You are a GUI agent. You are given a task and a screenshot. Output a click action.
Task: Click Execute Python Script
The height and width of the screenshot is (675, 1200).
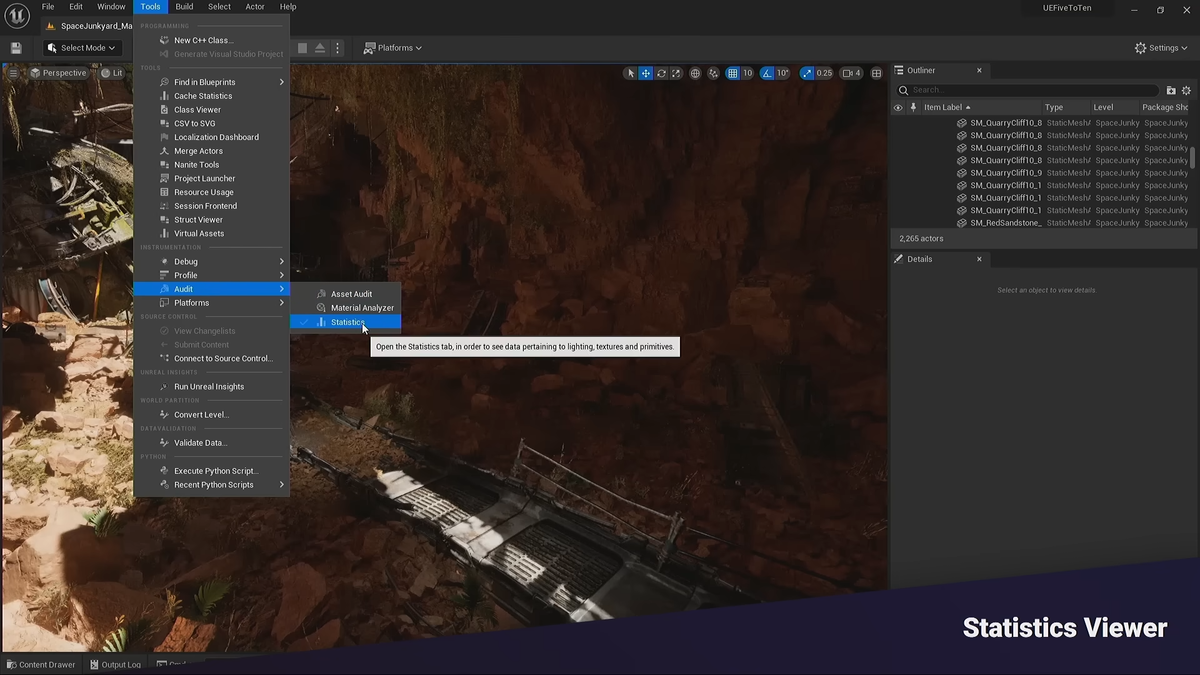(x=212, y=471)
